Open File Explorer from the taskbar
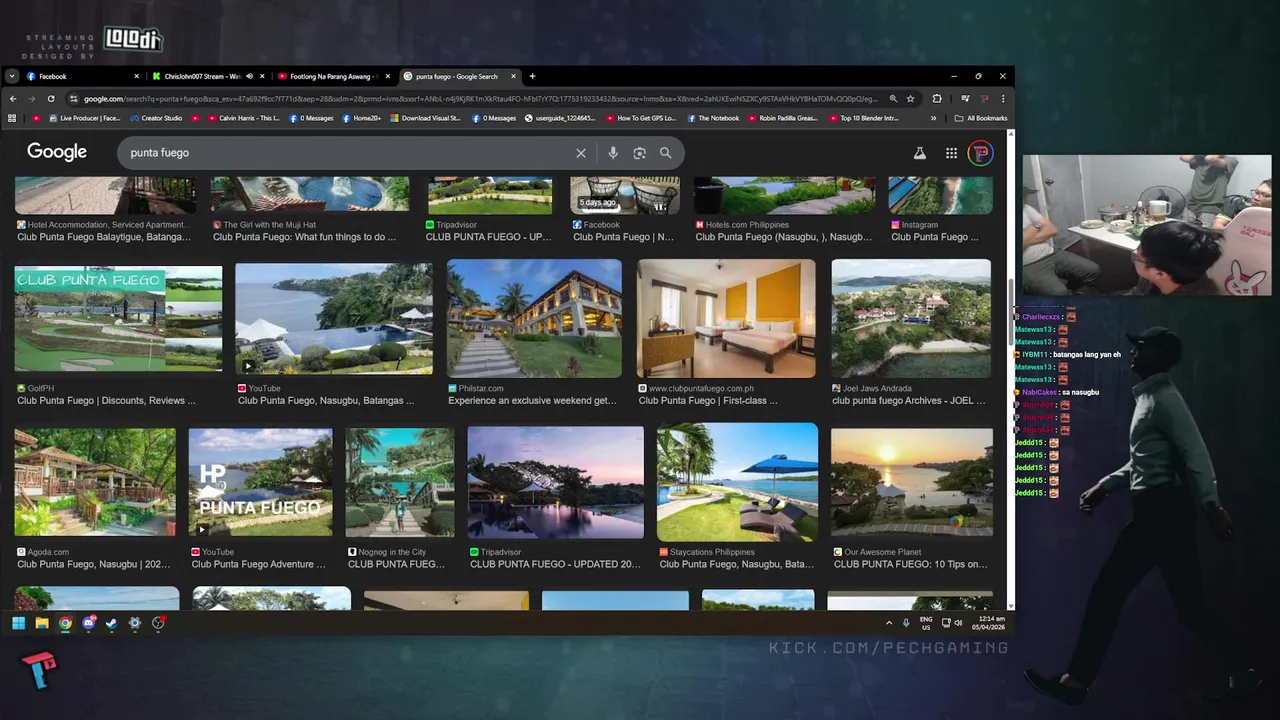The height and width of the screenshot is (720, 1280). (x=42, y=623)
